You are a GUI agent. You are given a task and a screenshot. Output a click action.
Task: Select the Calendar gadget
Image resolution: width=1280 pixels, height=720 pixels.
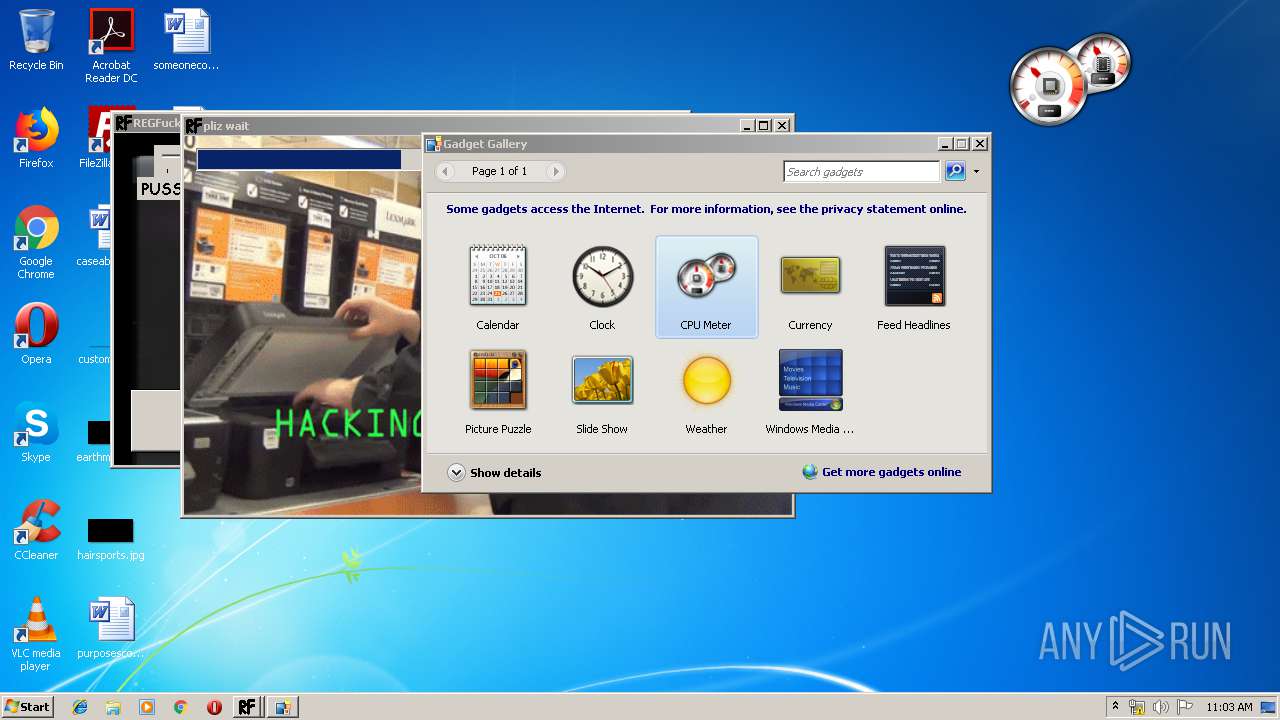[498, 287]
